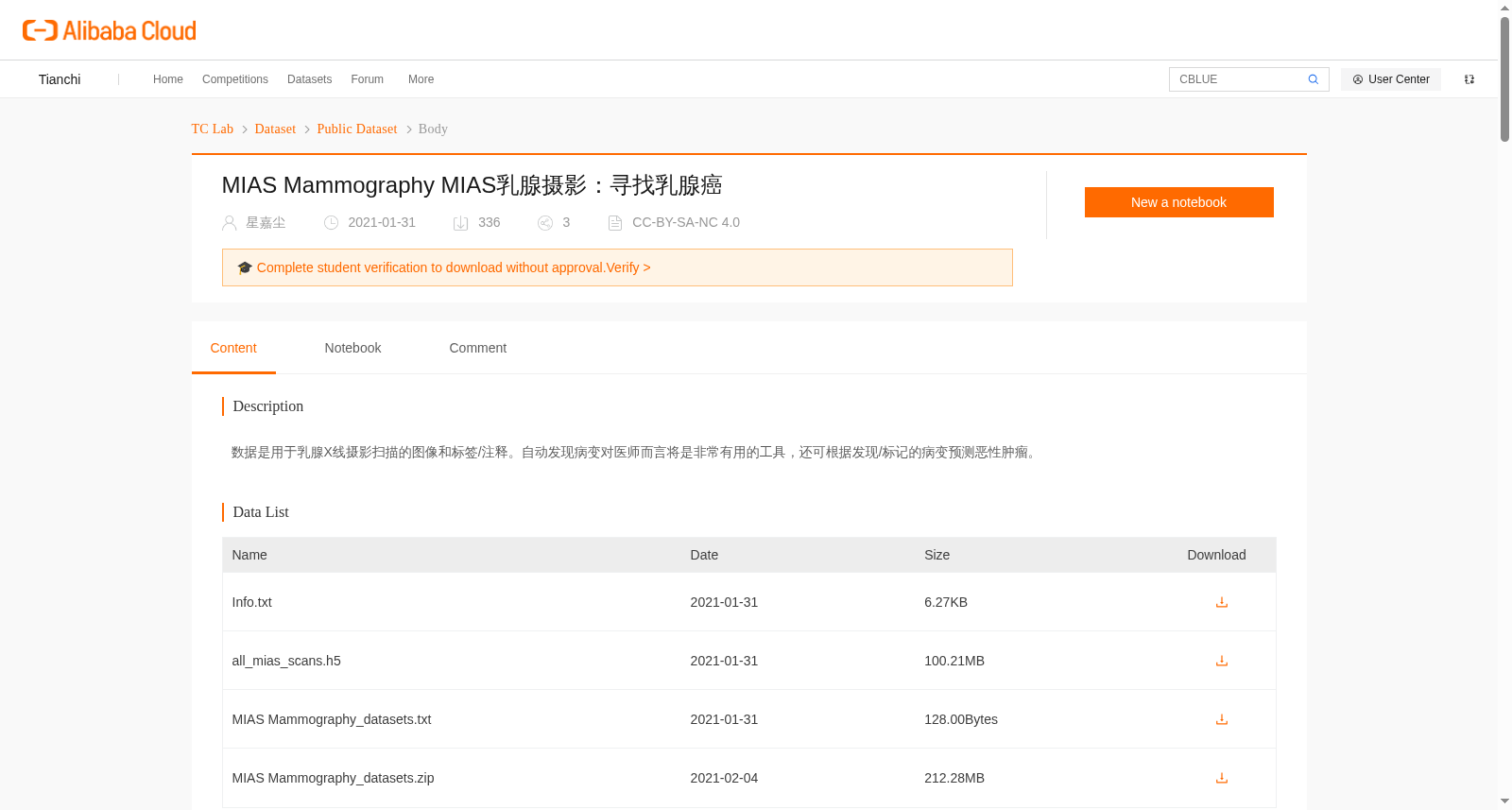Download the all_mias_scans.h5 file
The height and width of the screenshot is (810, 1512).
1221,661
